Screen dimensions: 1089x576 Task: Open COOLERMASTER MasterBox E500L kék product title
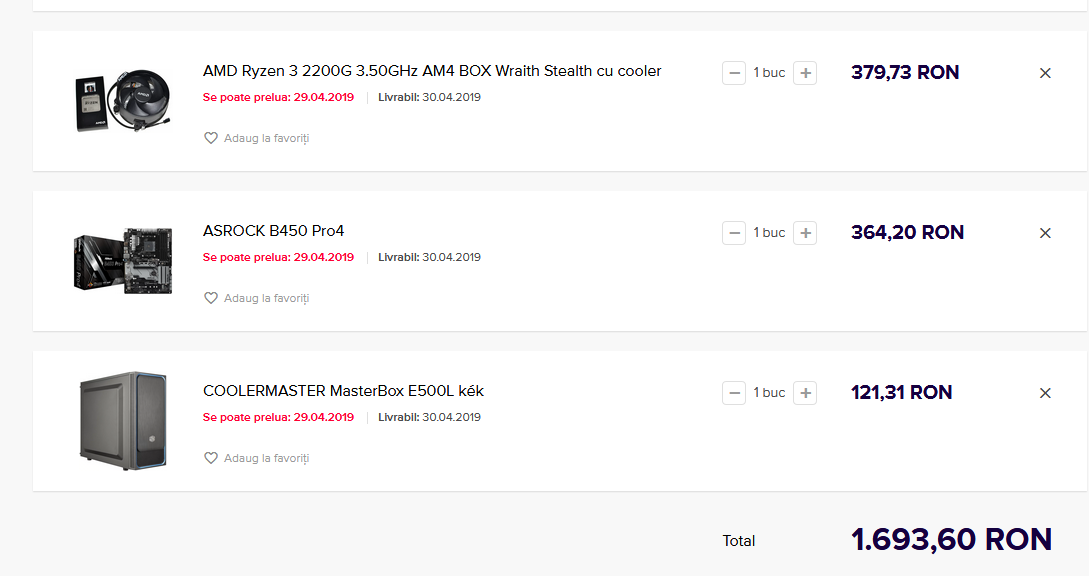pos(343,390)
